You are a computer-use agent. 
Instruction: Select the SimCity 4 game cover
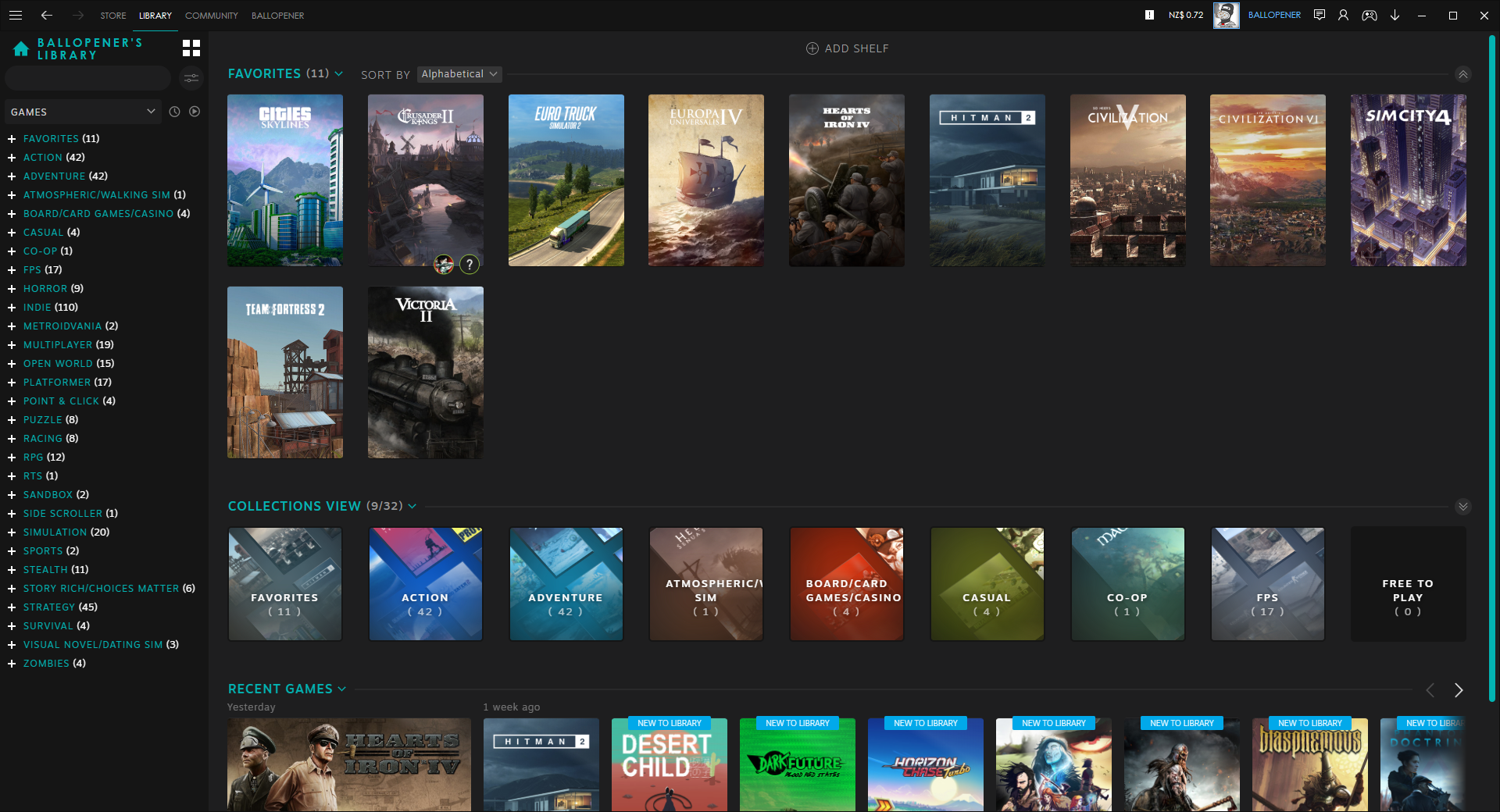coord(1409,180)
